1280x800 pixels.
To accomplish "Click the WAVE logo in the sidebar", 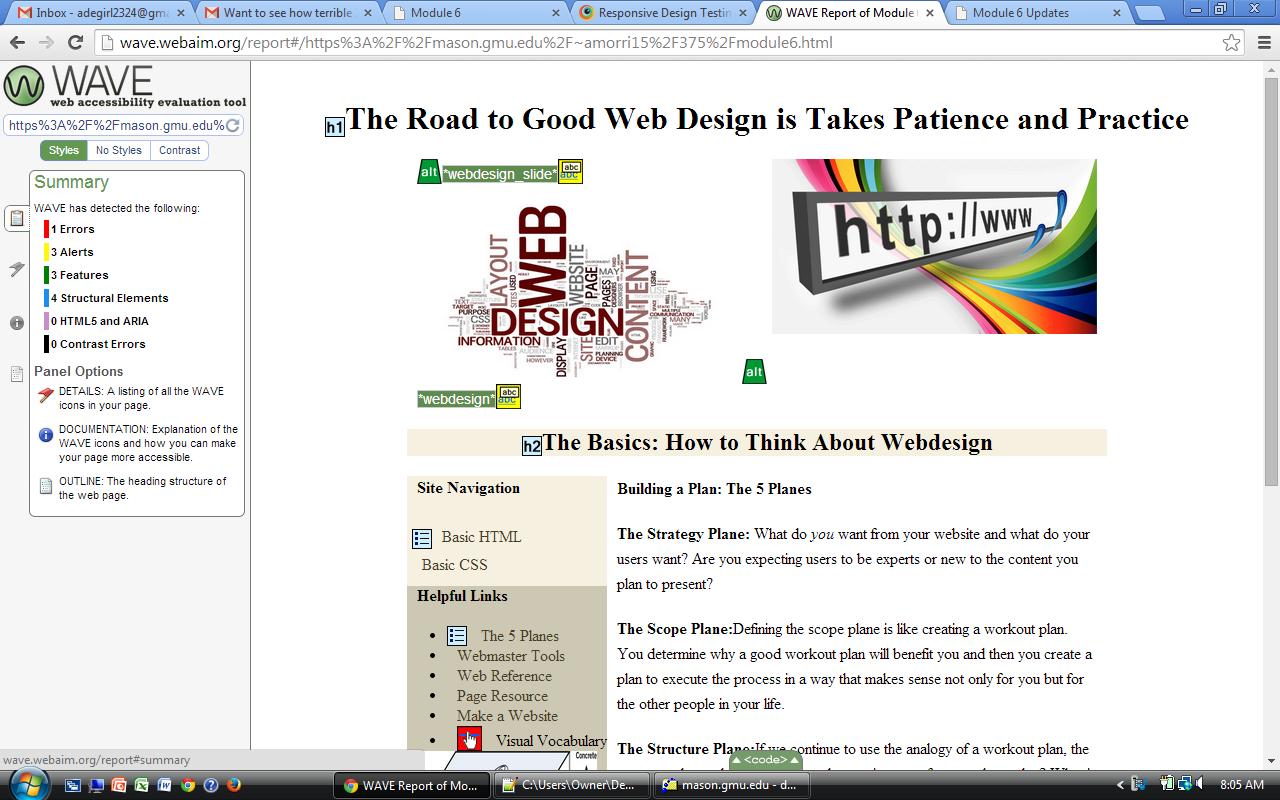I will tap(124, 86).
